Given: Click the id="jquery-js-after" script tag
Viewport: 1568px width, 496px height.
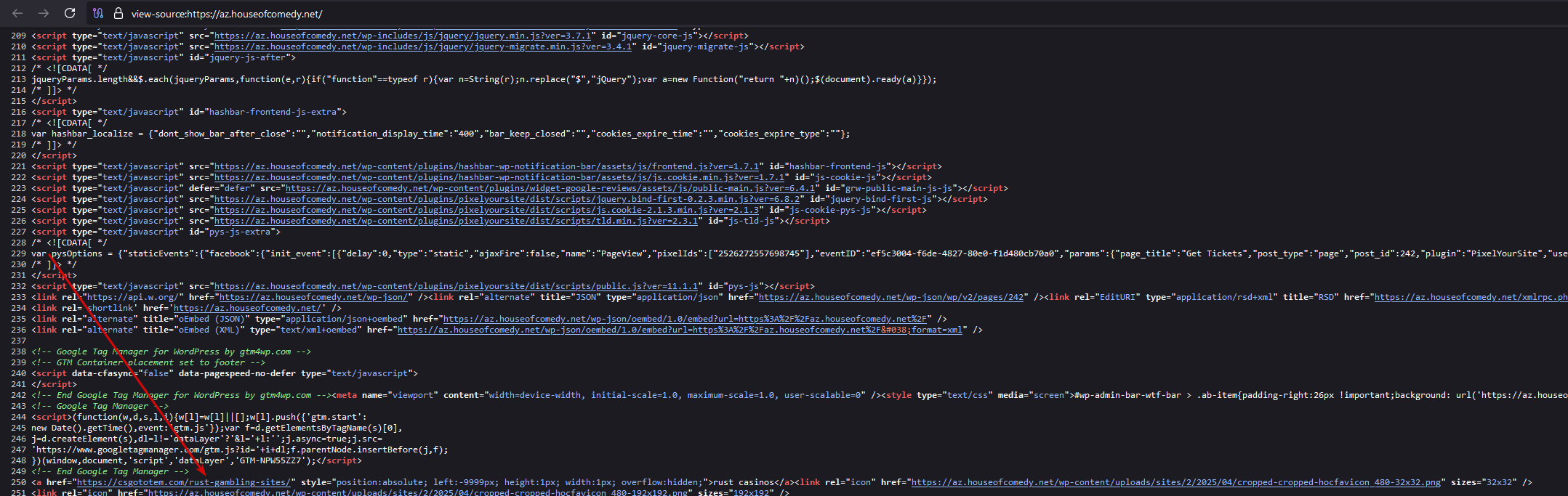Looking at the screenshot, I should (164, 57).
